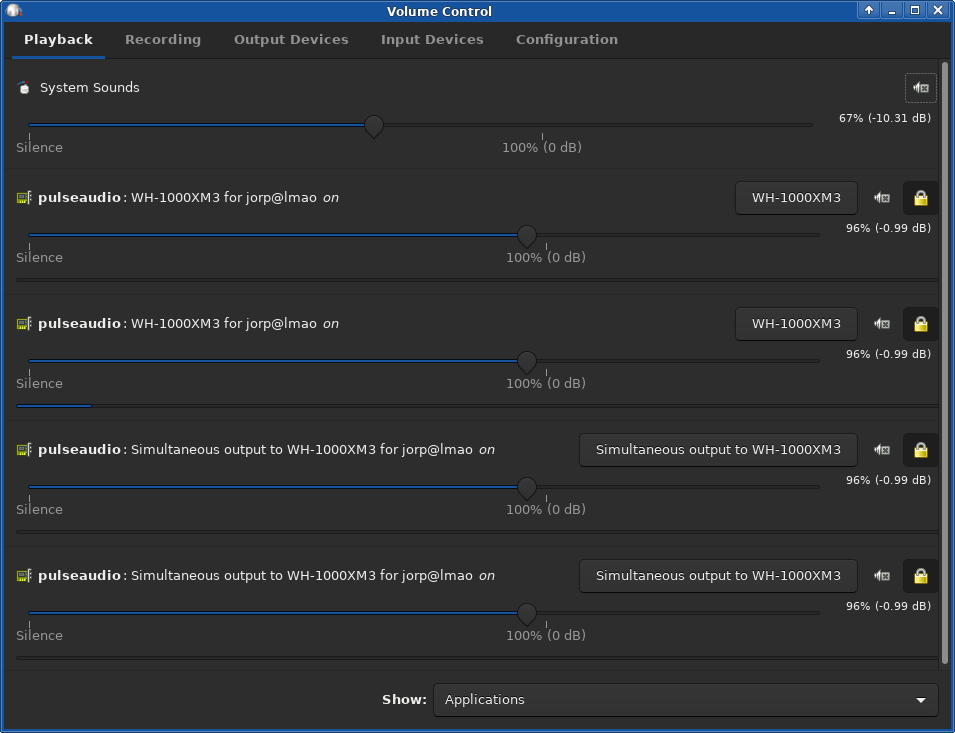Image resolution: width=955 pixels, height=733 pixels.
Task: Open first stream's WH-1000XM3 device selector
Action: tap(796, 198)
